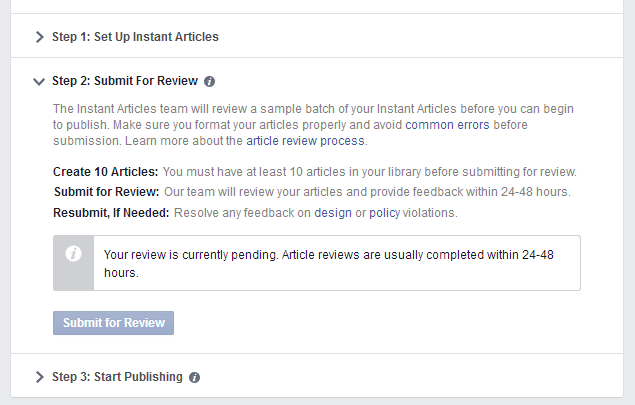Click the 'Your review is currently pending' message

(x=328, y=263)
